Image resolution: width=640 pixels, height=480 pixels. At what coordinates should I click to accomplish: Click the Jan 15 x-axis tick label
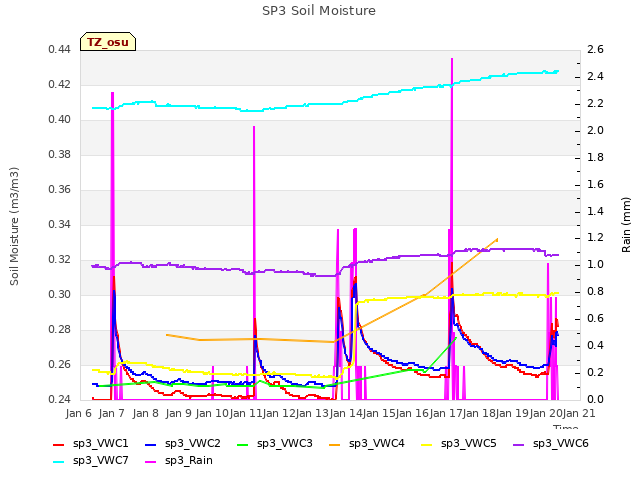pyautogui.click(x=380, y=413)
